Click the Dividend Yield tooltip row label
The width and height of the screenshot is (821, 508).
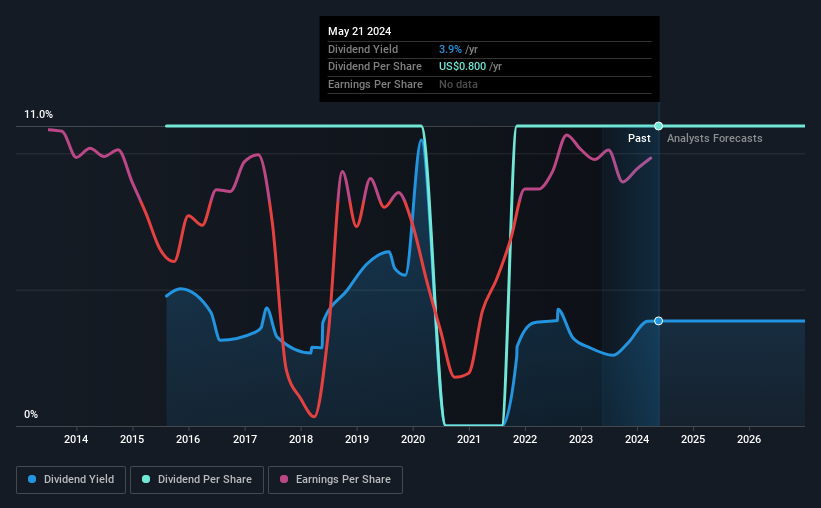[363, 49]
